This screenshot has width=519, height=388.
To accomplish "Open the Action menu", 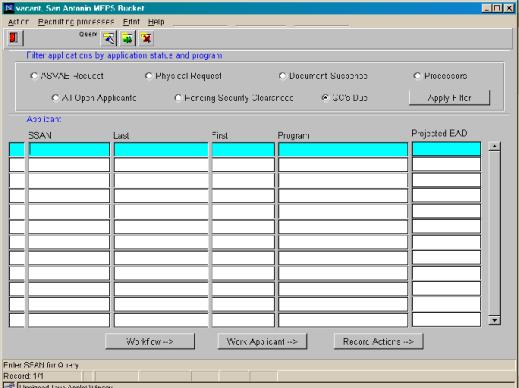I will 18,22.
